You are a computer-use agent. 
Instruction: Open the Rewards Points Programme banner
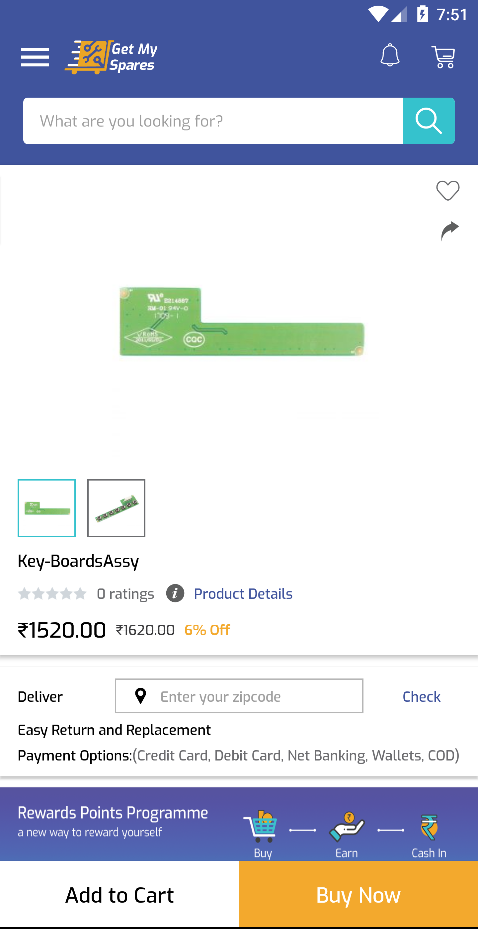click(x=239, y=824)
